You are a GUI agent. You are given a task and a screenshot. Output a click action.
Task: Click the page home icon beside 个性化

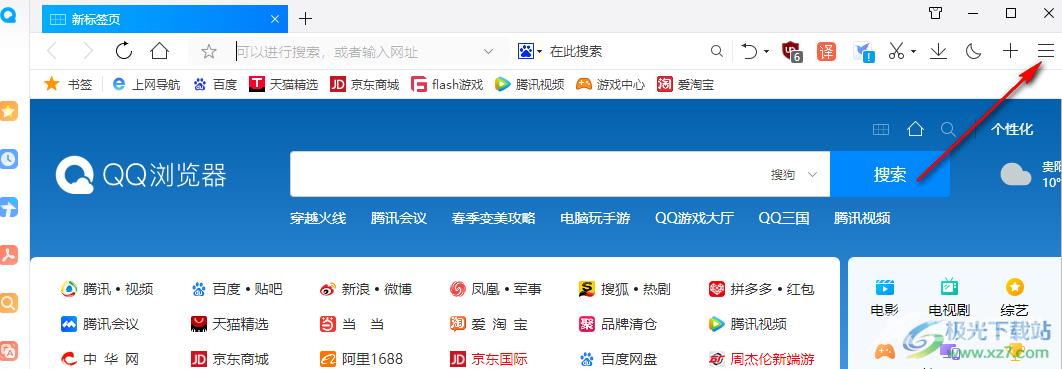[x=916, y=129]
